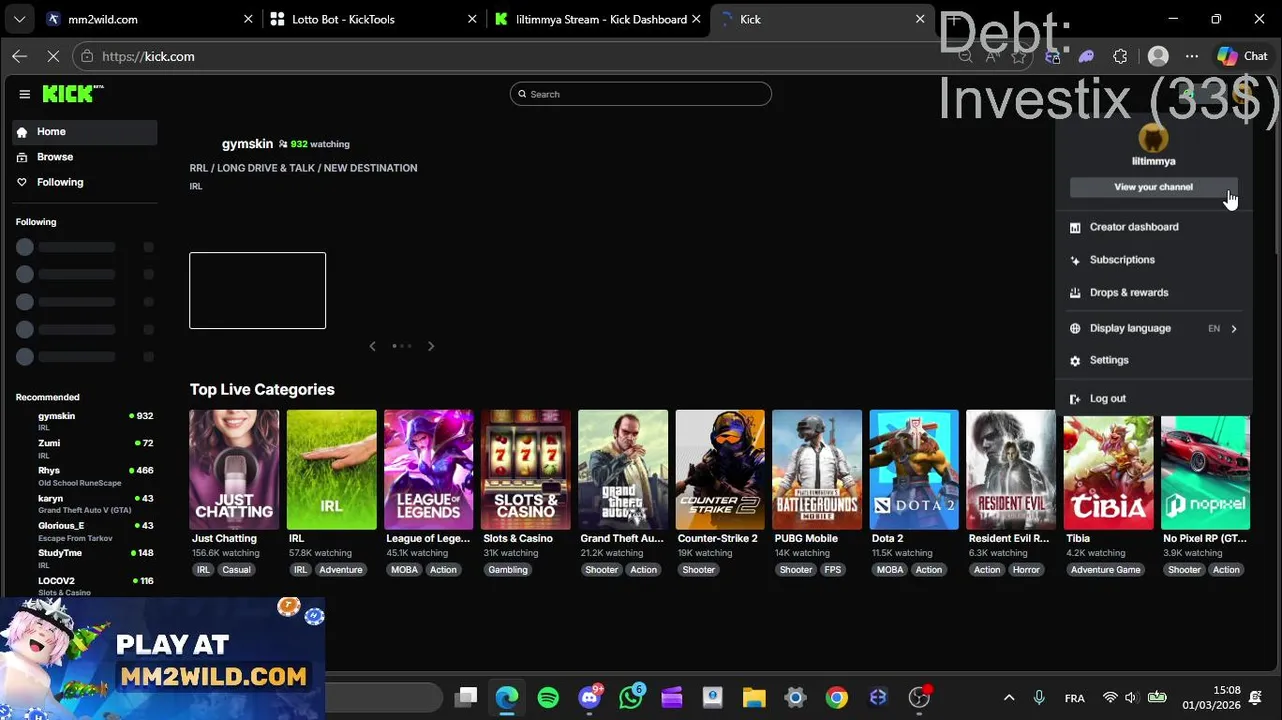This screenshot has width=1282, height=720.
Task: Open the browser extensions icon
Action: 1120,56
